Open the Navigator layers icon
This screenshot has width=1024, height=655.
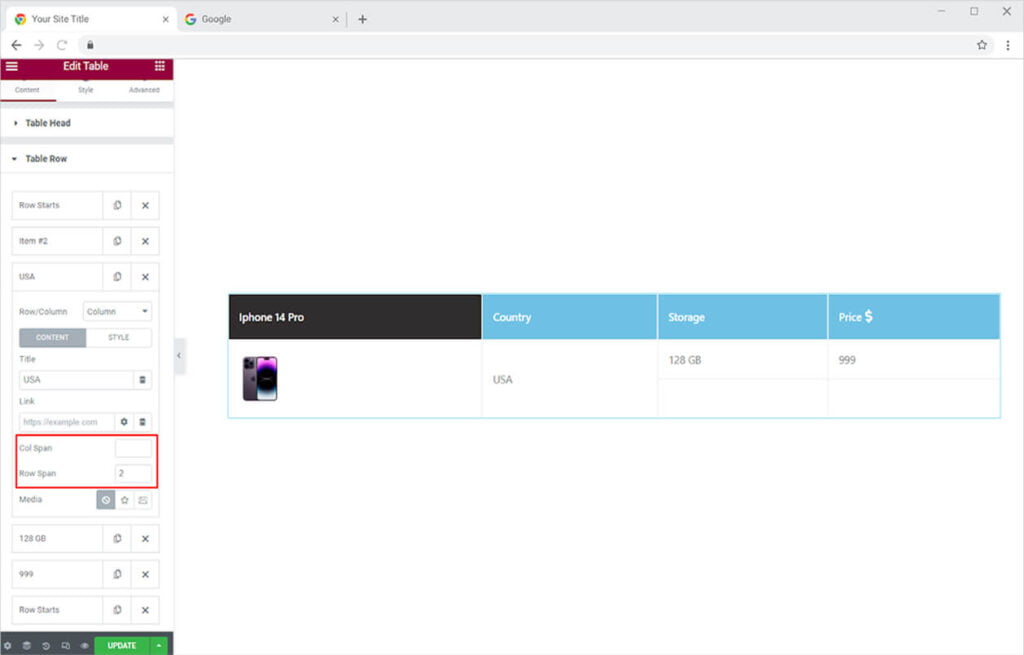pyautogui.click(x=27, y=646)
